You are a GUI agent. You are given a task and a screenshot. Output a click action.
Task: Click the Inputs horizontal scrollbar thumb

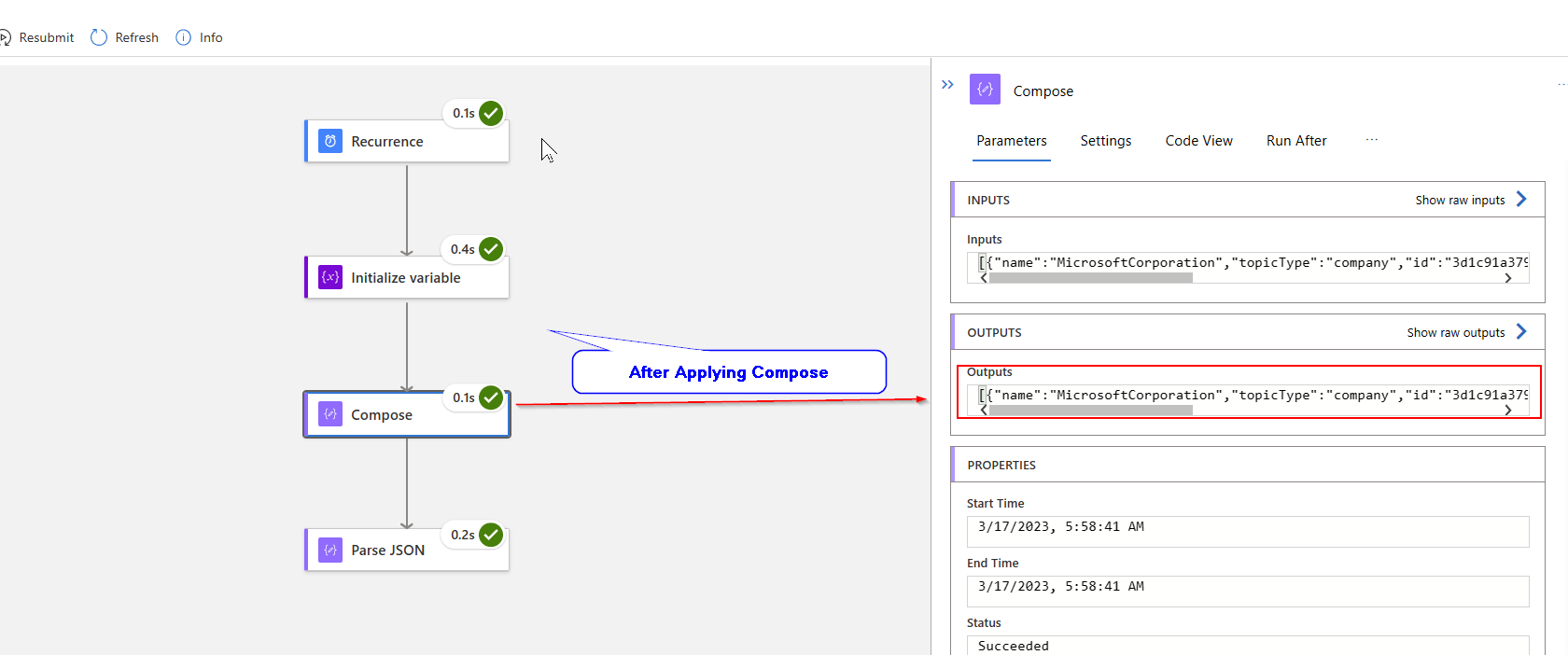pos(1090,278)
